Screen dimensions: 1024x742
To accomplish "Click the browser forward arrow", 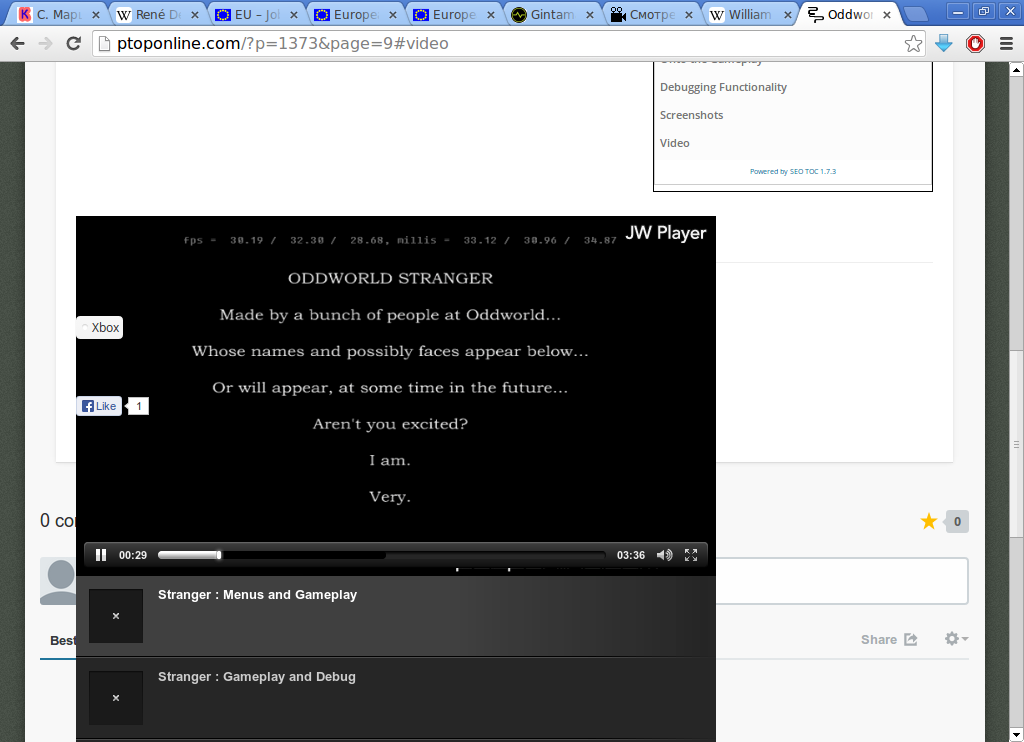I will tap(45, 44).
